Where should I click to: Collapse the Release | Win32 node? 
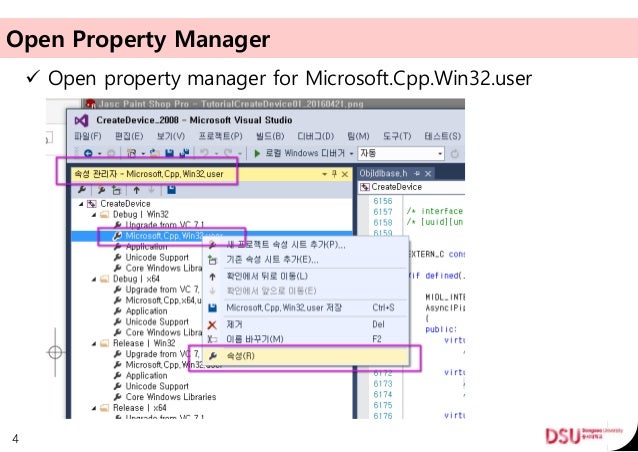tap(94, 343)
